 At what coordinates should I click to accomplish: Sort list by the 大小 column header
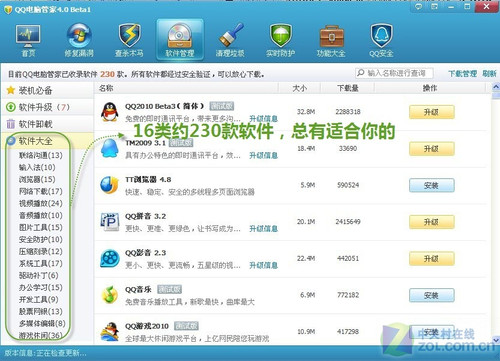point(299,88)
